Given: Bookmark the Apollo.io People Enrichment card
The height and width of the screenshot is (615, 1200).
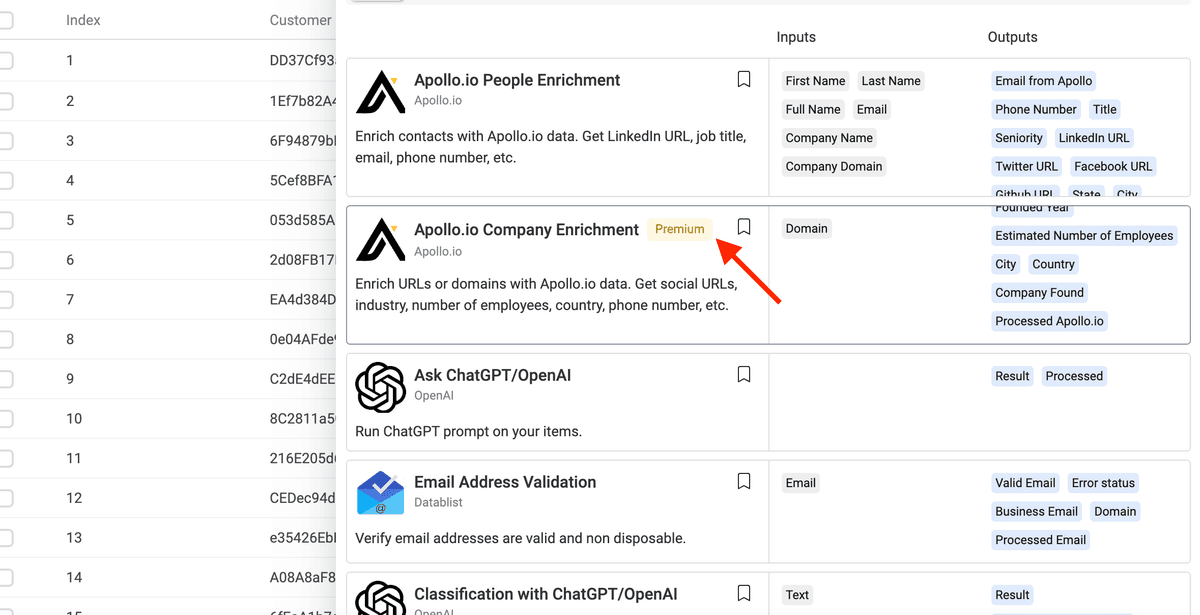Looking at the screenshot, I should 744,79.
